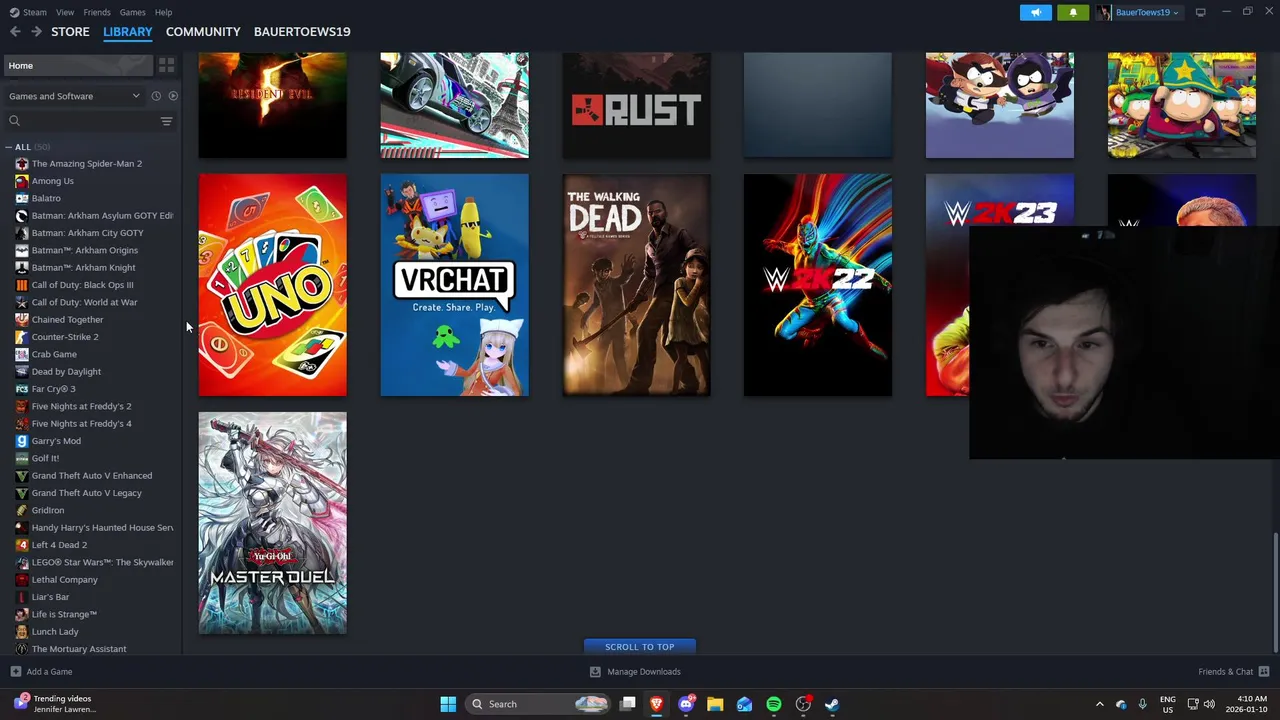Show ready-to-play games only icon
Viewport: 1280px width, 720px height.
173,96
